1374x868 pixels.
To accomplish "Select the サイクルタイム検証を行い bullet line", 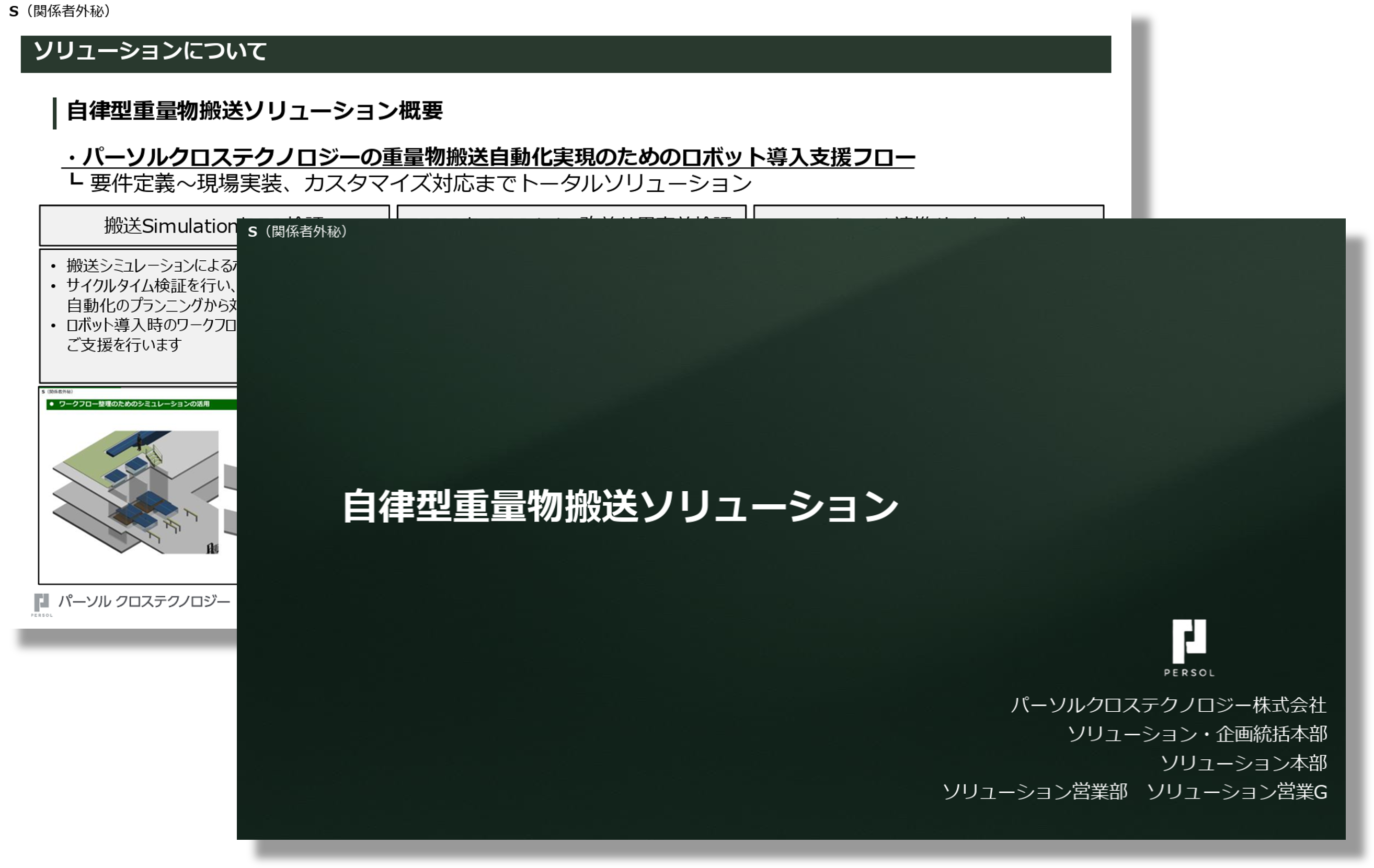I will tap(143, 288).
